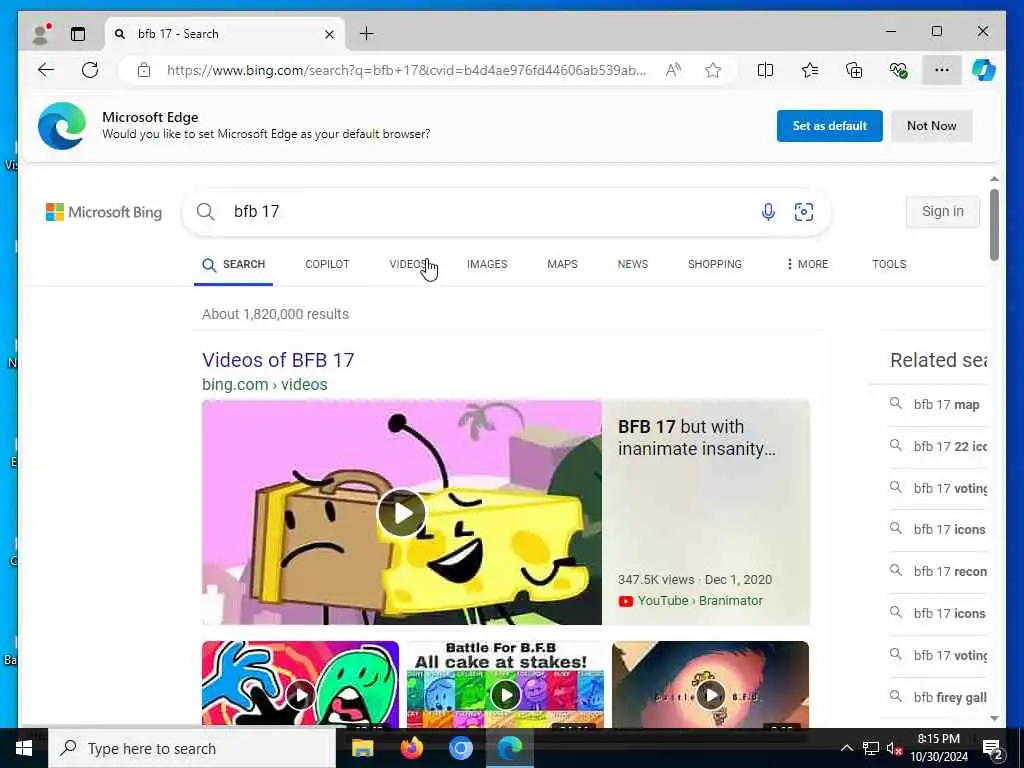This screenshot has height=768, width=1024.
Task: Open Read aloud icon in address bar
Action: point(673,70)
